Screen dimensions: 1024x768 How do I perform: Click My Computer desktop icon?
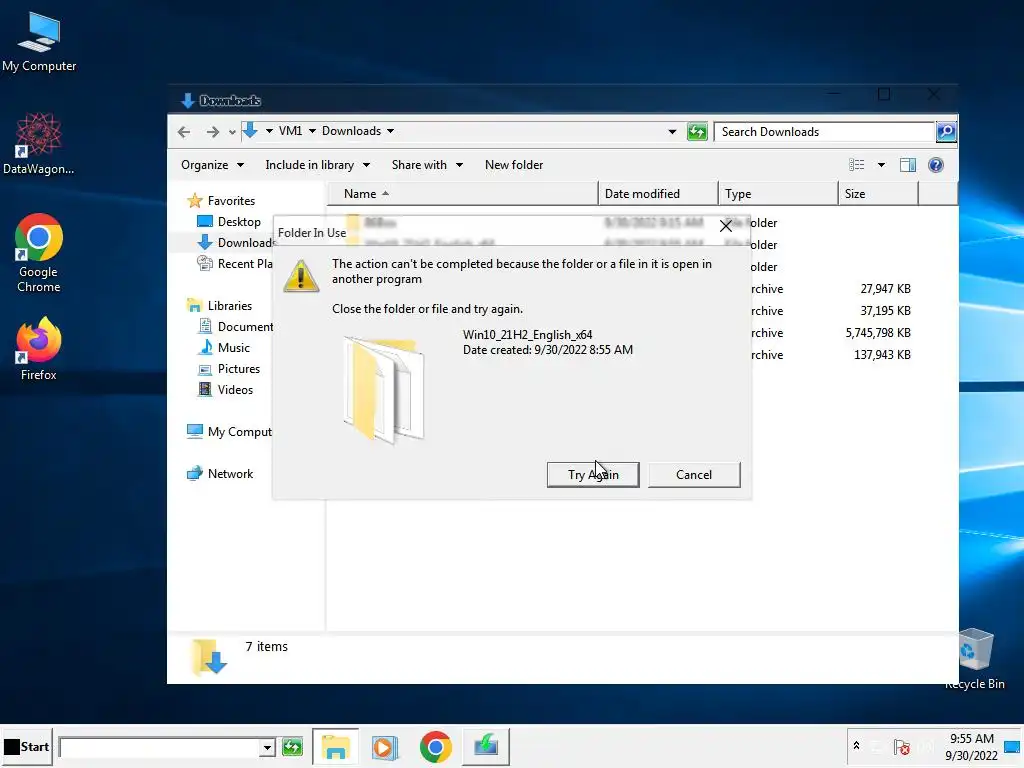tap(39, 43)
